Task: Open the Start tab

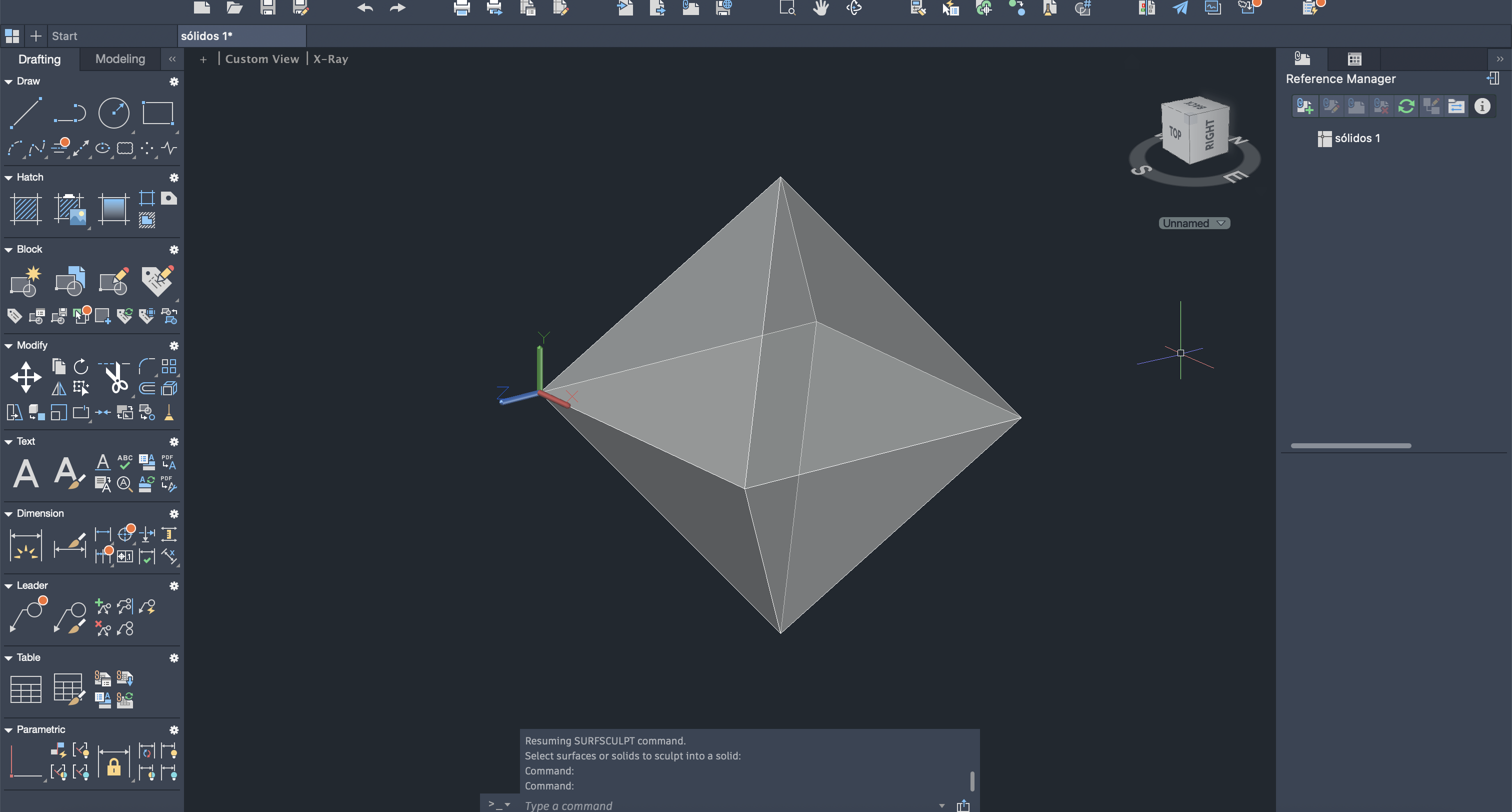Action: click(64, 36)
